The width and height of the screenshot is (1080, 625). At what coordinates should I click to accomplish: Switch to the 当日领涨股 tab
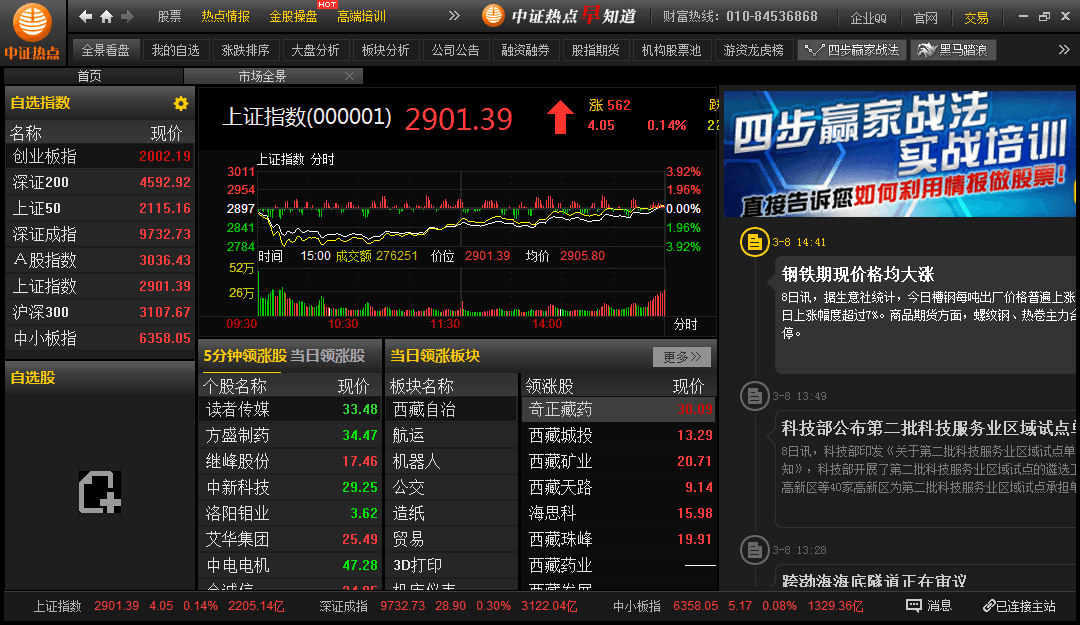(328, 356)
